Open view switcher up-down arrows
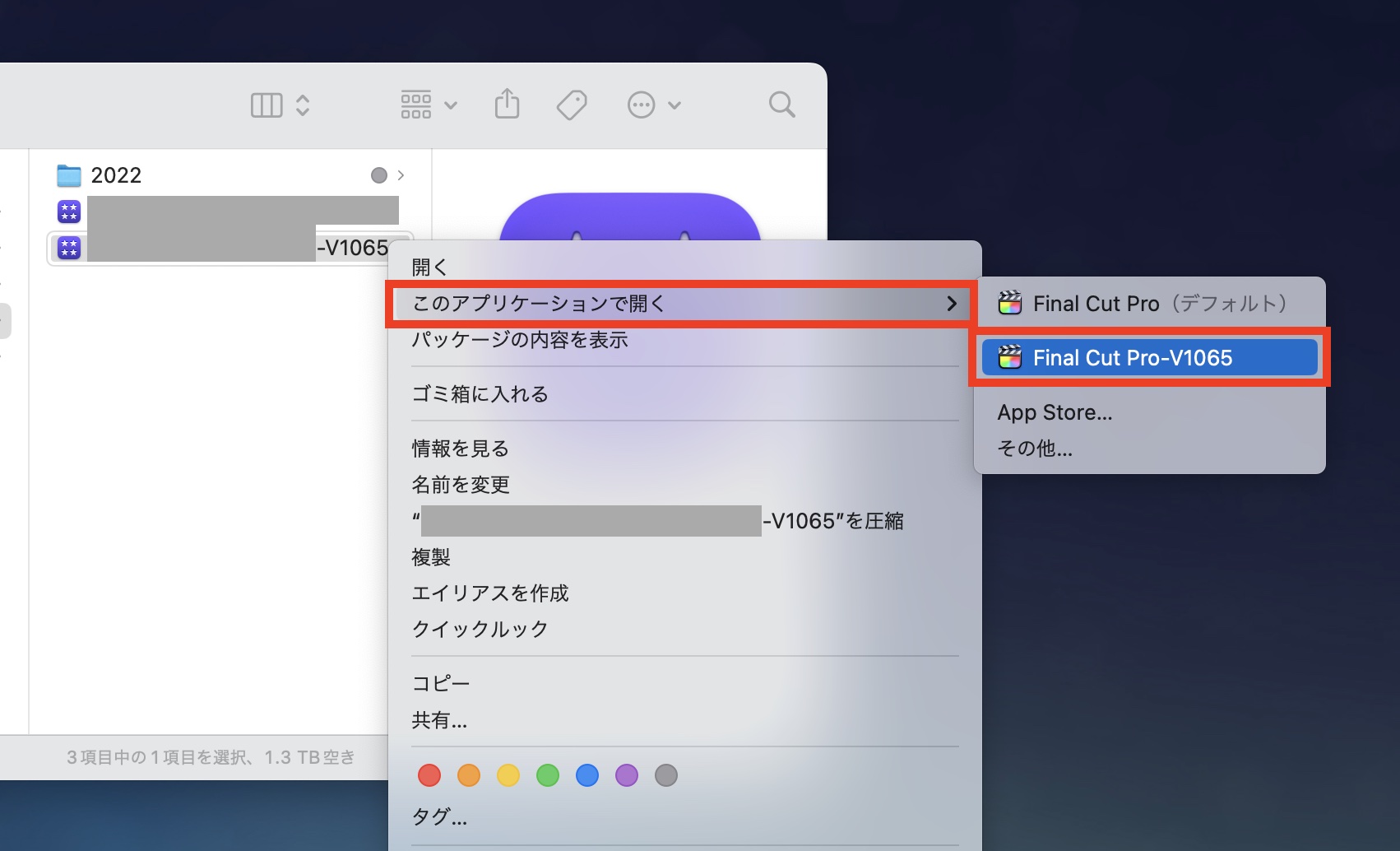 pyautogui.click(x=303, y=105)
